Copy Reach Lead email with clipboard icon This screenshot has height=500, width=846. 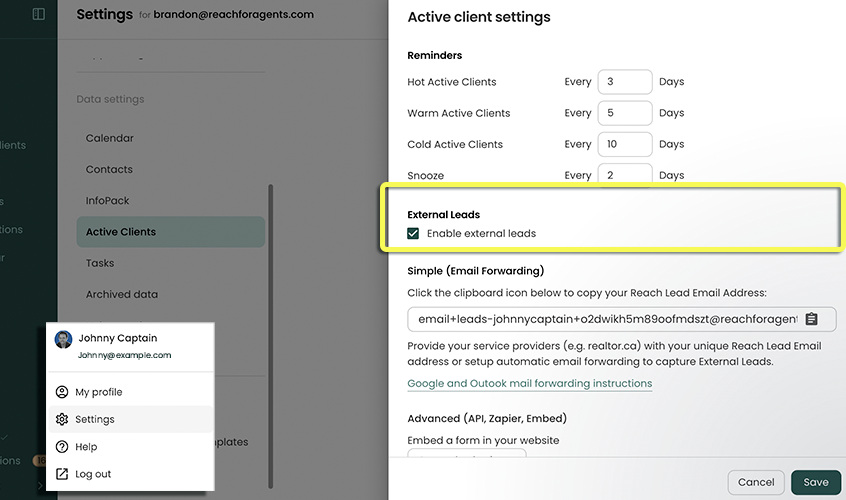pos(811,319)
